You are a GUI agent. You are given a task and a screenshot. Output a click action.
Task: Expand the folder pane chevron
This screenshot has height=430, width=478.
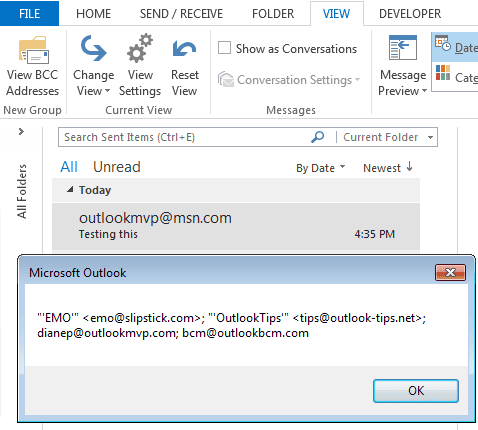coord(21,132)
